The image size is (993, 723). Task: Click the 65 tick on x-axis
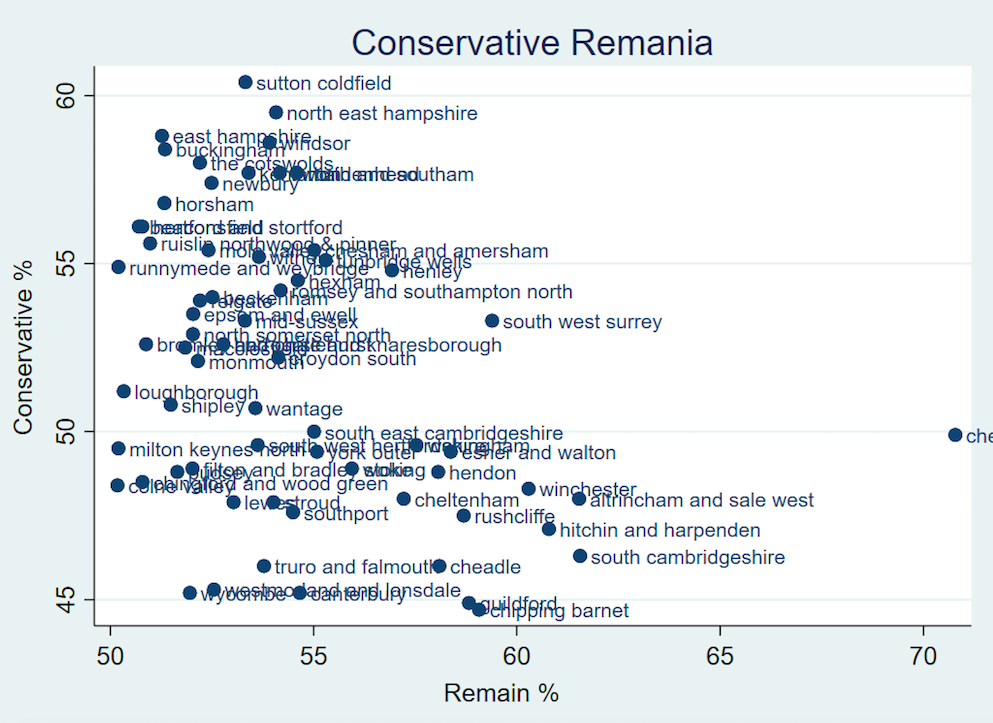pyautogui.click(x=720, y=656)
